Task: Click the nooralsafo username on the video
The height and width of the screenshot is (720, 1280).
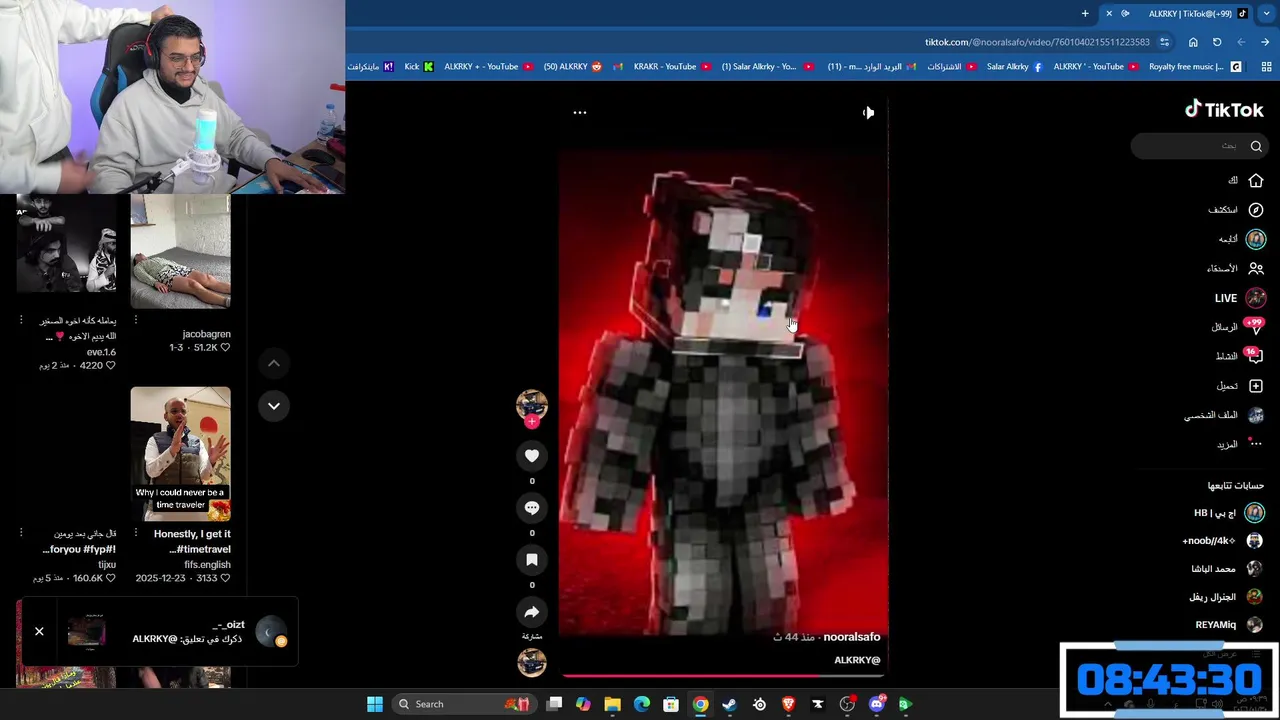Action: pyautogui.click(x=852, y=637)
